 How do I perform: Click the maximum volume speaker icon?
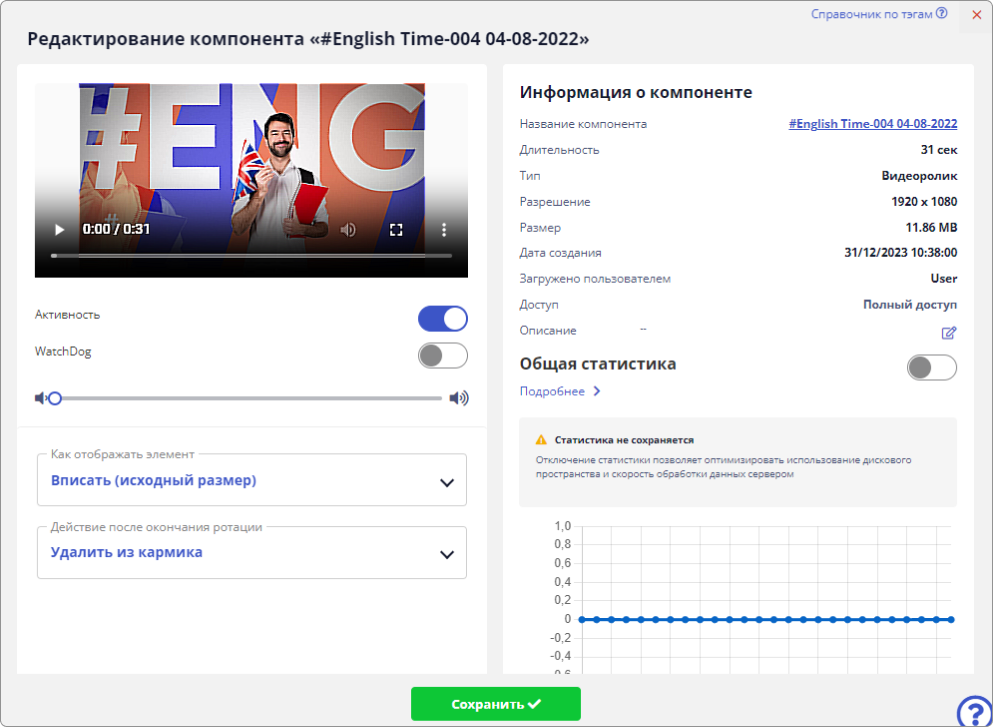point(460,397)
